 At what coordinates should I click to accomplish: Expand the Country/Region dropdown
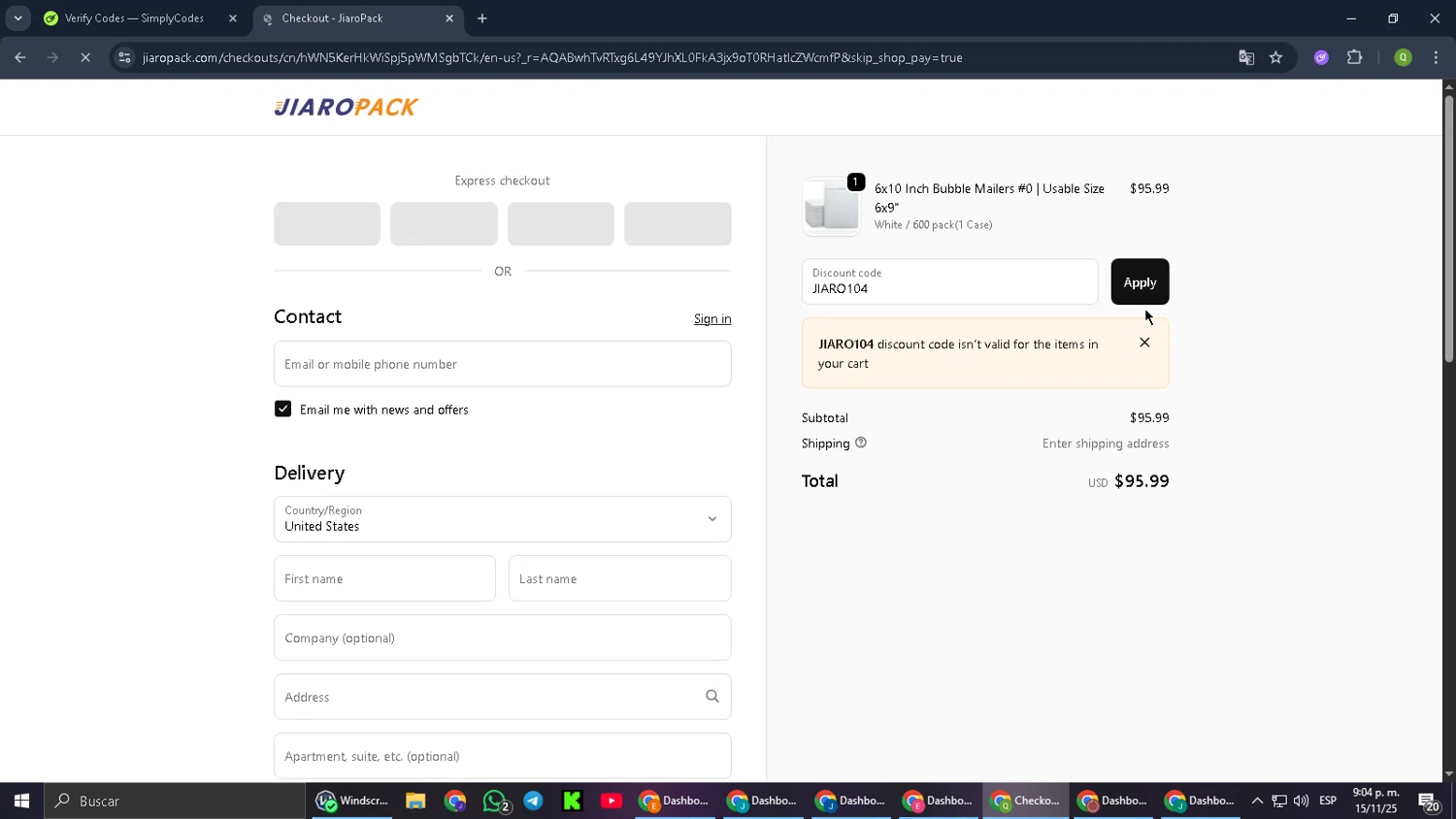point(502,519)
